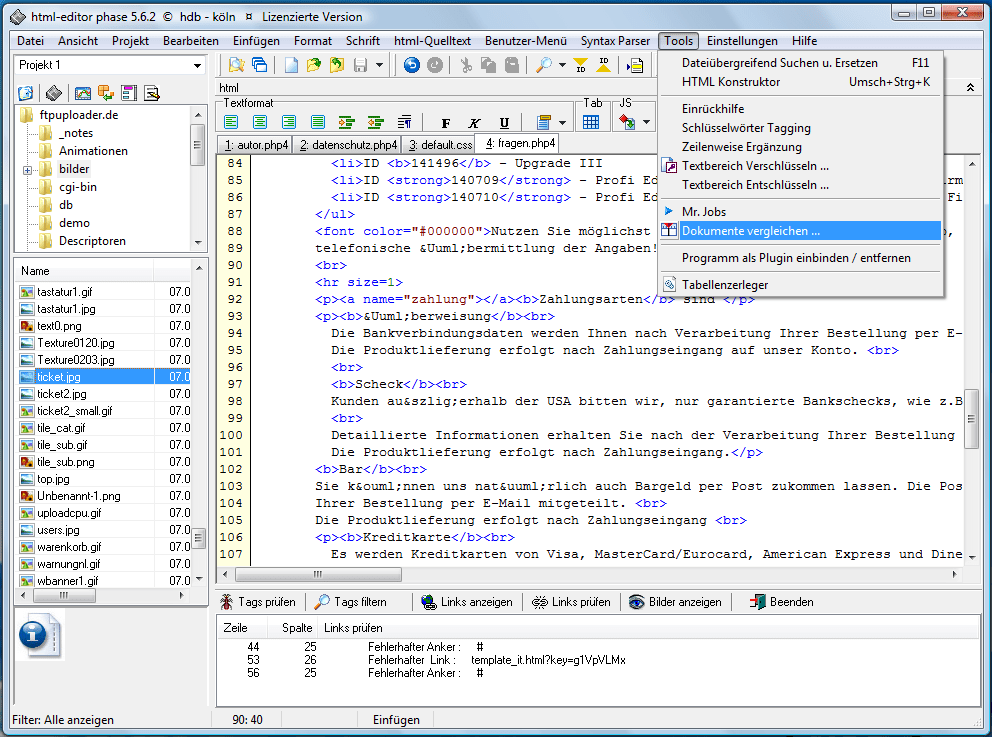Click the reload folder icon with the curved arrow
This screenshot has width=992, height=737.
(x=337, y=65)
